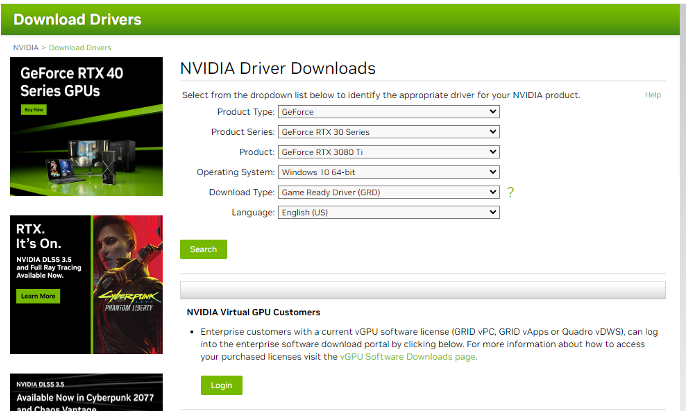This screenshot has width=686, height=412.
Task: Open the vGPU Software Downloads page link
Action: (x=408, y=357)
